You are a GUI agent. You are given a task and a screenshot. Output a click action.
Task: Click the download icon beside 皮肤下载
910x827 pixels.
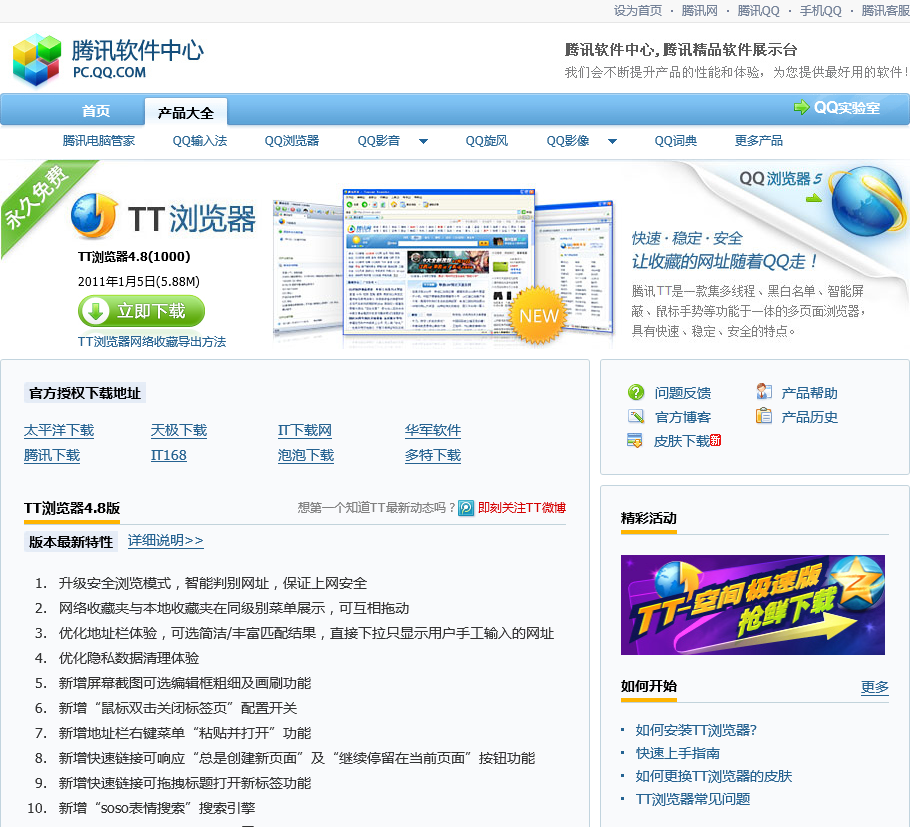point(635,441)
